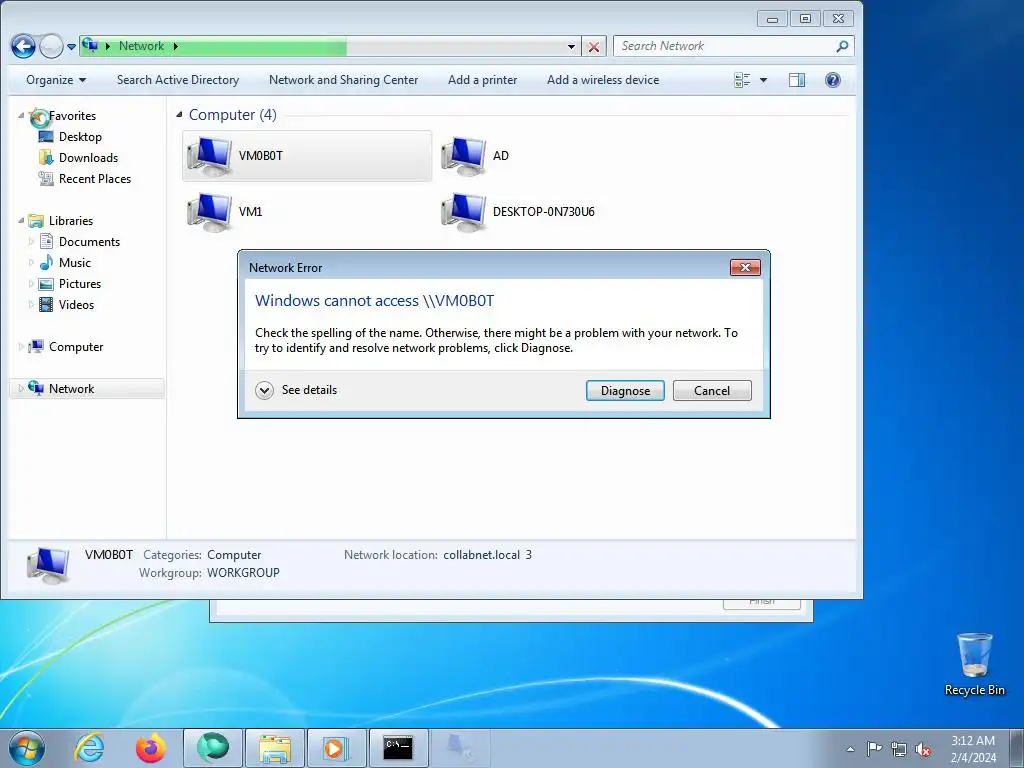Viewport: 1024px width, 768px height.
Task: Open the view options dropdown arrow
Action: (x=763, y=80)
